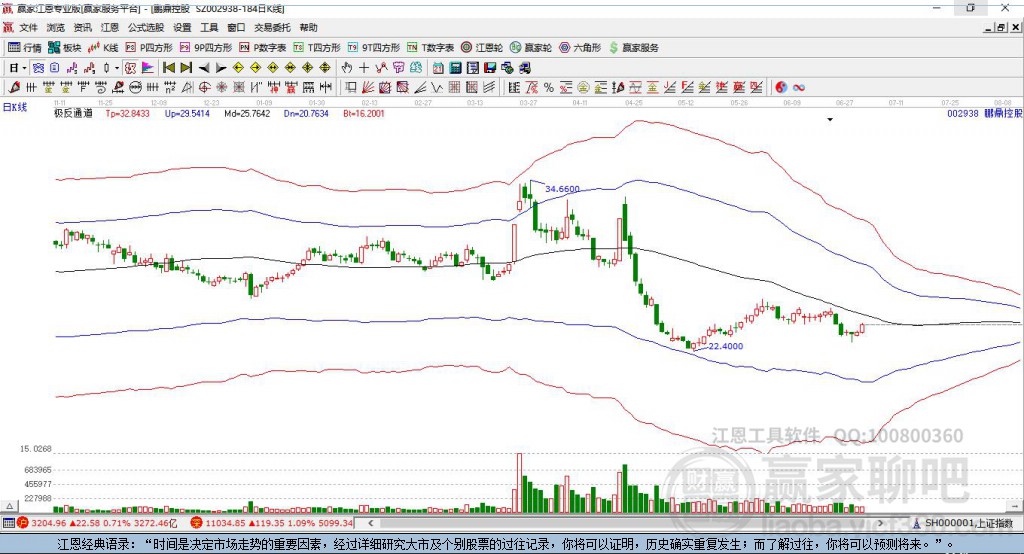1024x554 pixels.
Task: Open the 窗口 menu
Action: [236, 27]
